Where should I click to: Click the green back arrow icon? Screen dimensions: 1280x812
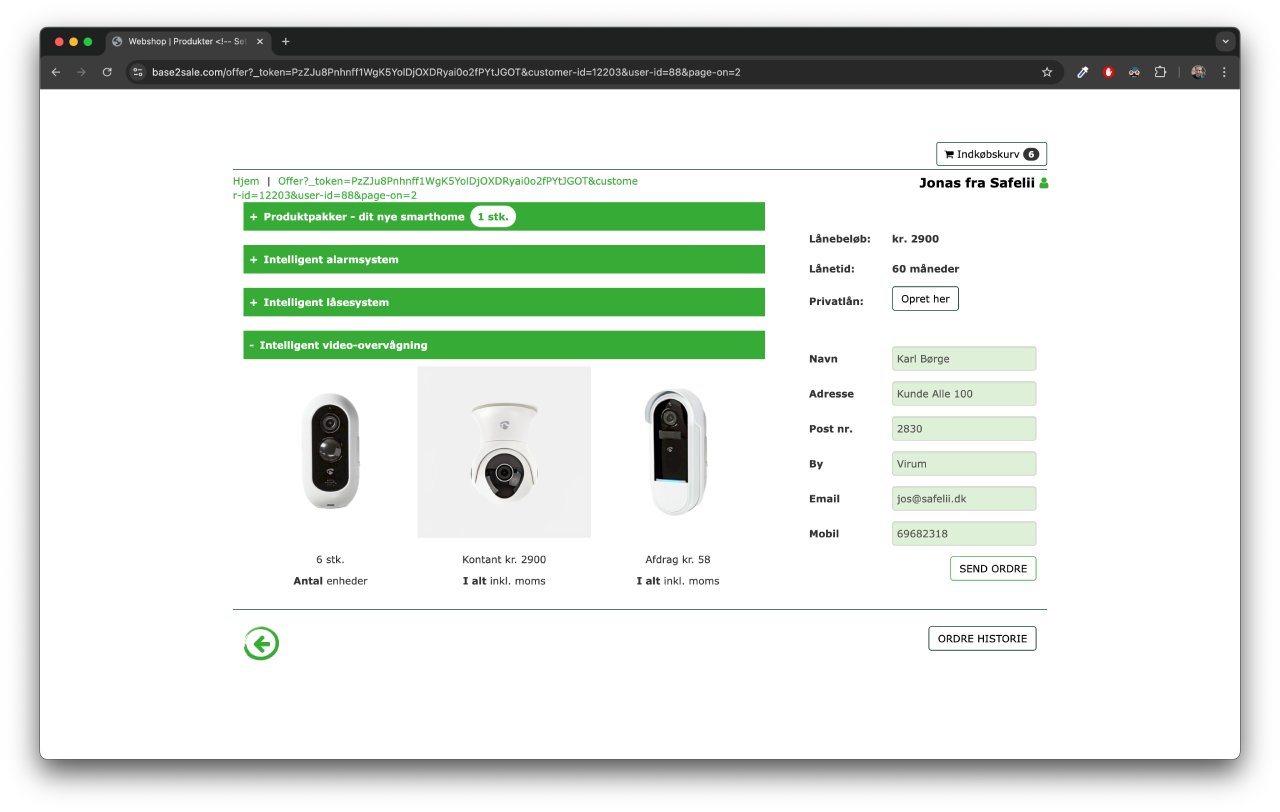(x=261, y=644)
